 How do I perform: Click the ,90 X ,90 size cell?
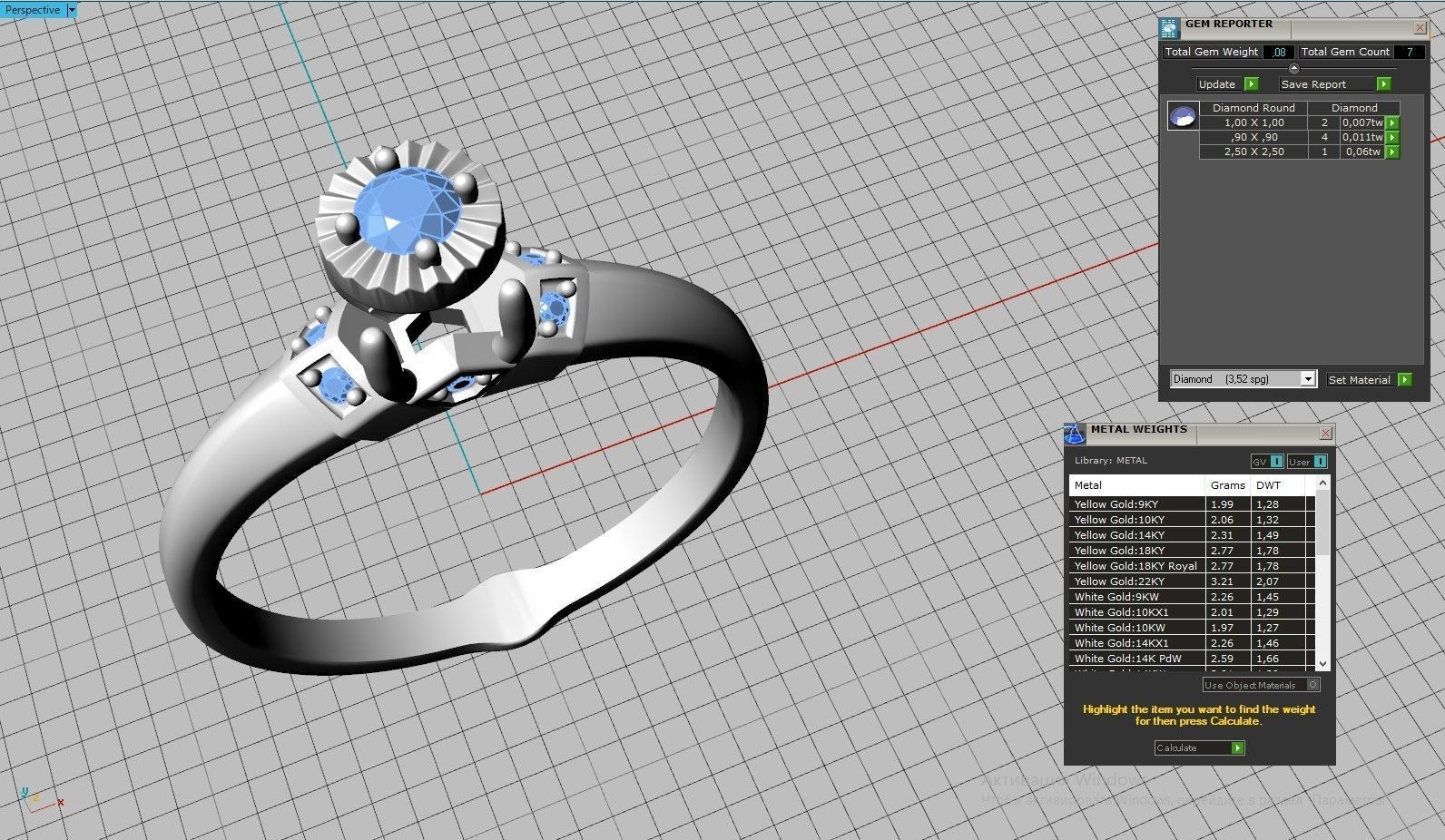pos(1253,137)
